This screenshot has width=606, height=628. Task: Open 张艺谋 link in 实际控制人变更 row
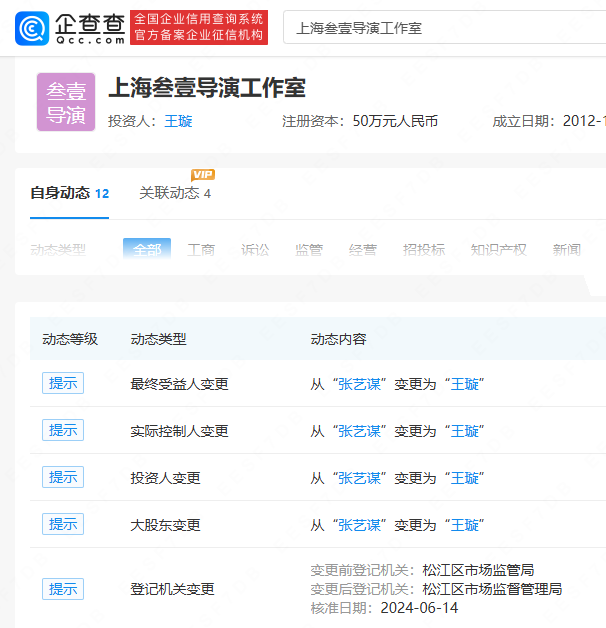[x=360, y=431]
